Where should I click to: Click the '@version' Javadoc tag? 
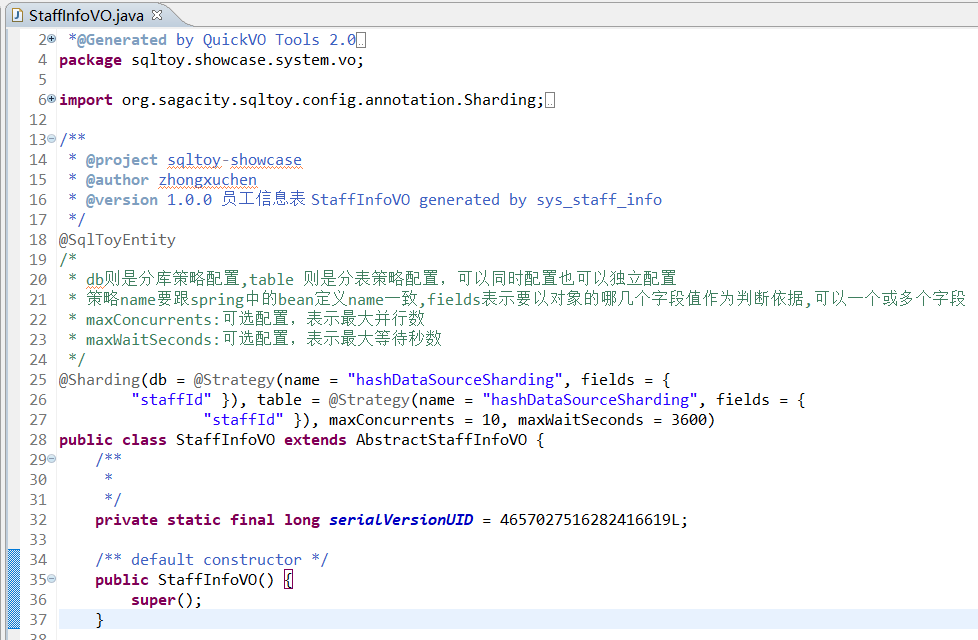(x=122, y=200)
